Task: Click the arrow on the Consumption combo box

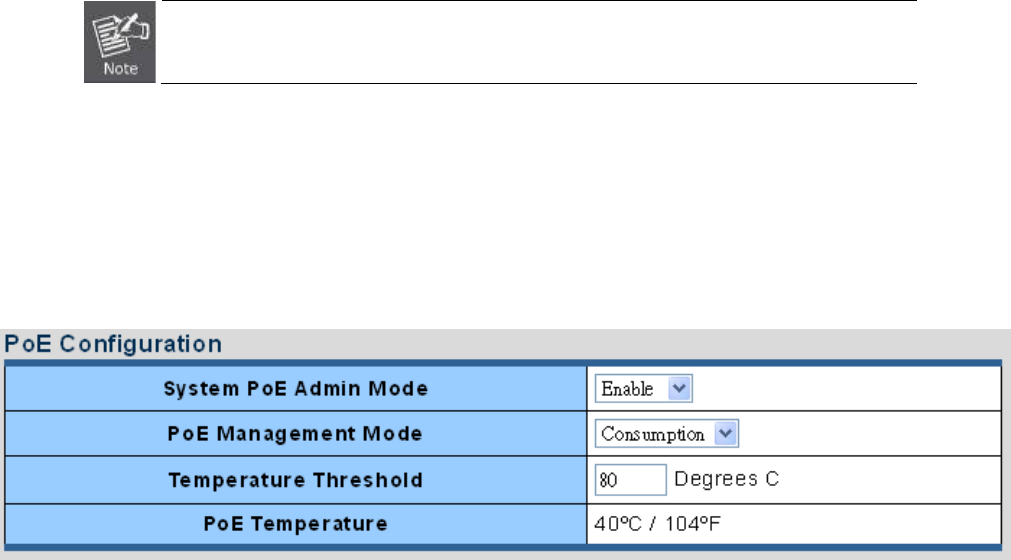Action: [x=727, y=434]
